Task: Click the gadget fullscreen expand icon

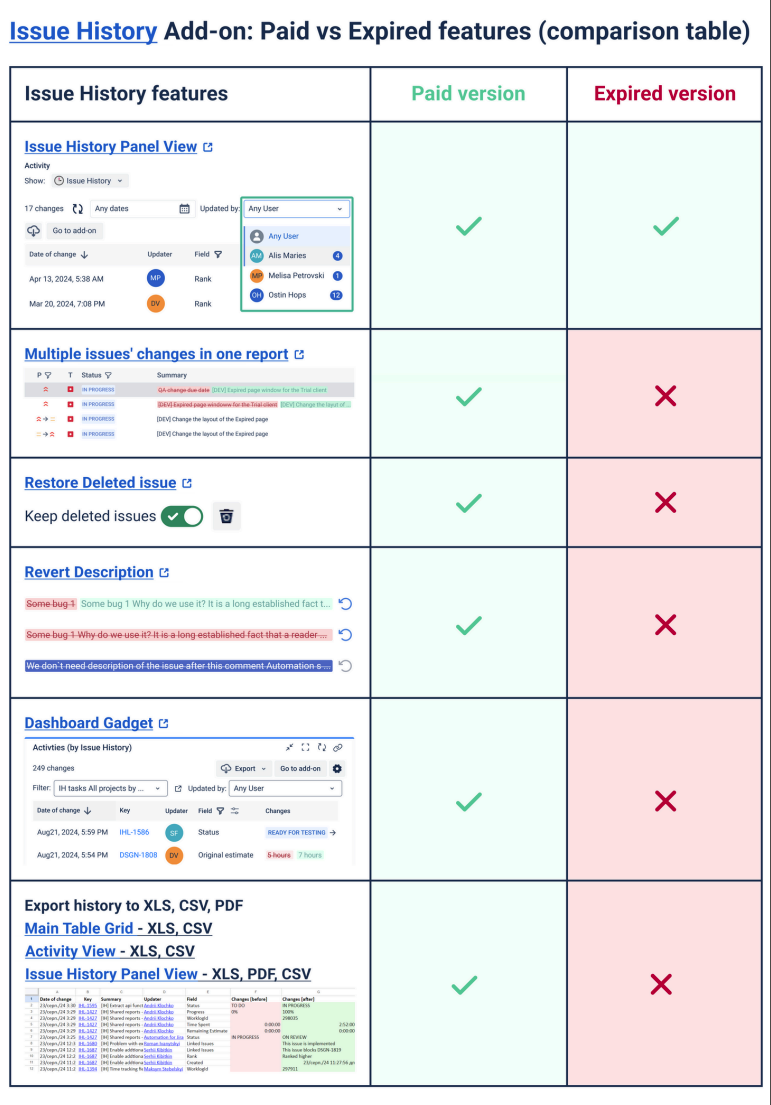Action: [x=306, y=747]
